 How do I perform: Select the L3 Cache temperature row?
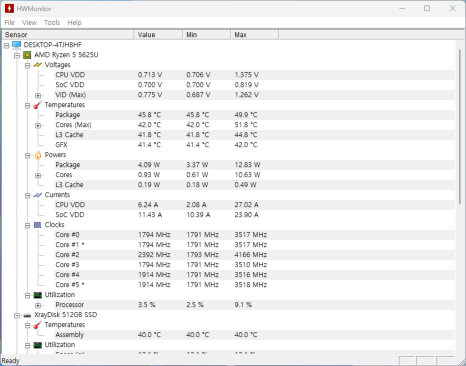click(x=255, y=135)
